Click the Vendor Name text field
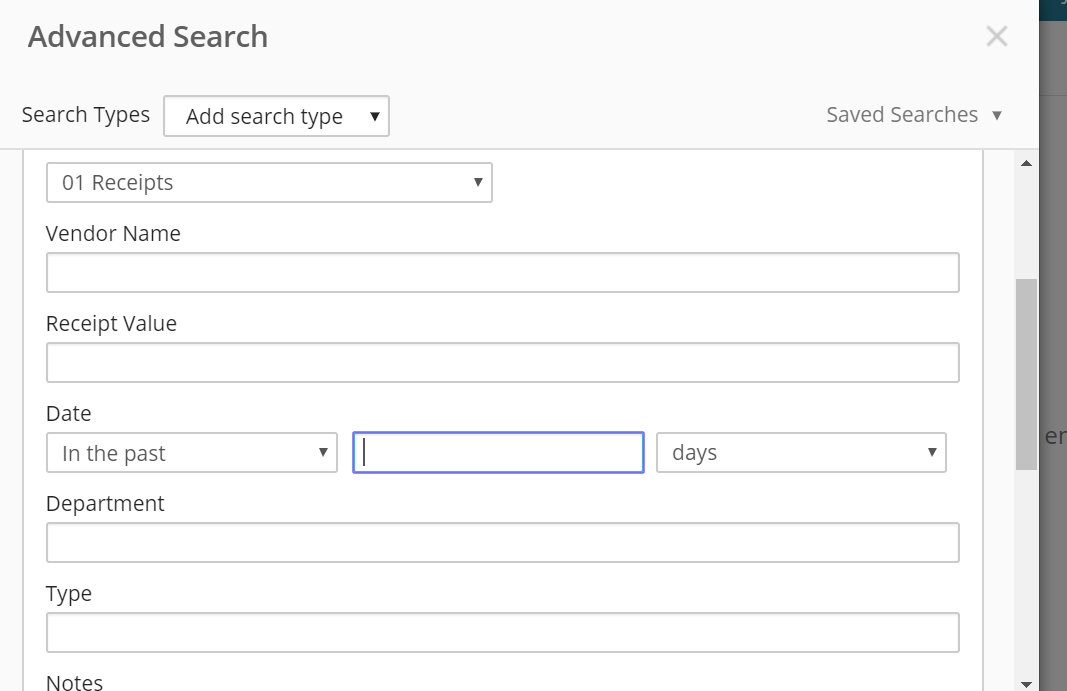The height and width of the screenshot is (691, 1067). coord(502,273)
